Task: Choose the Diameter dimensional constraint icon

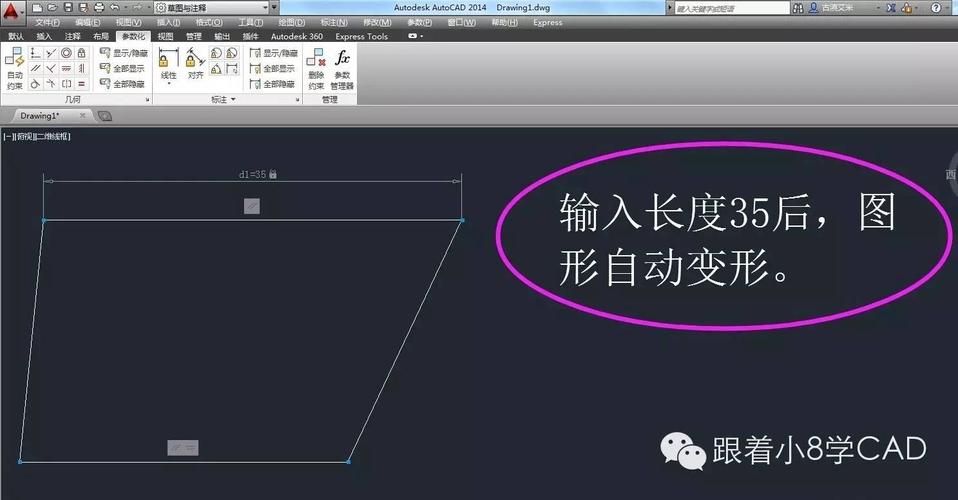Action: [x=232, y=53]
